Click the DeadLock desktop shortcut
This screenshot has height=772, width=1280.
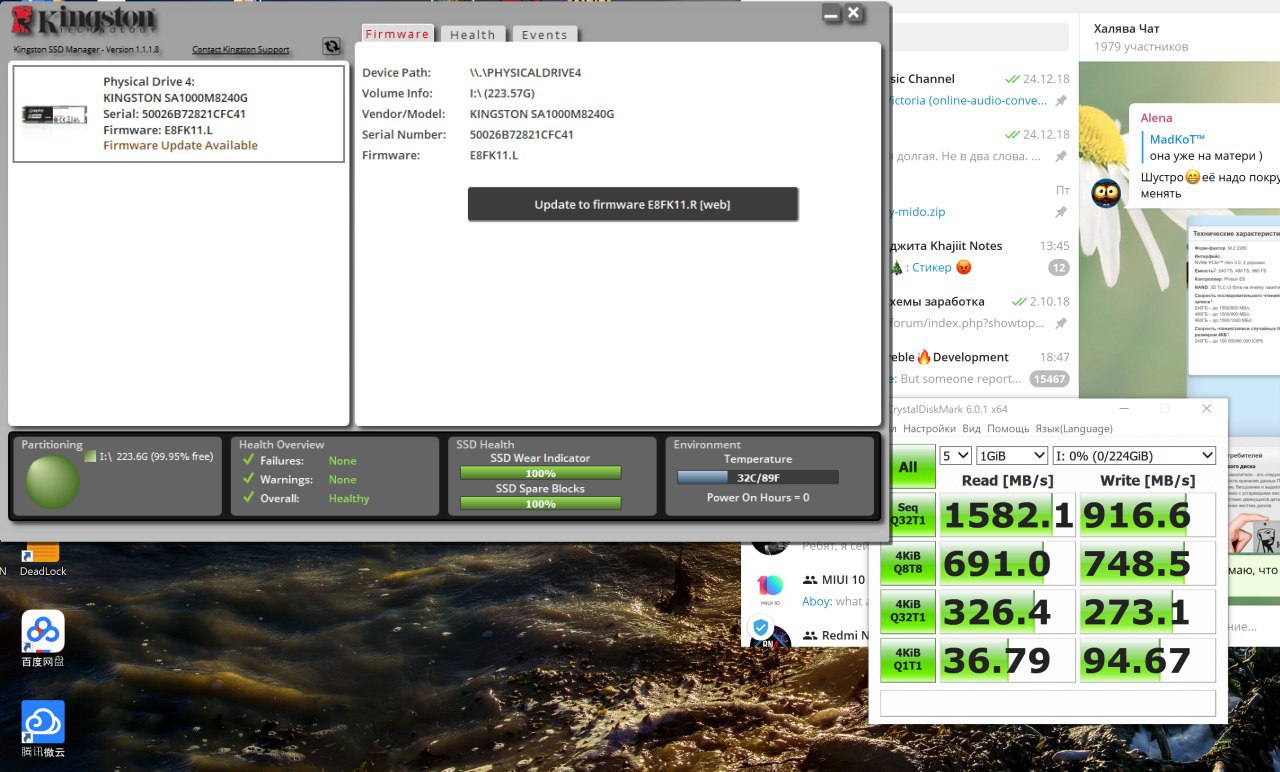tap(43, 557)
